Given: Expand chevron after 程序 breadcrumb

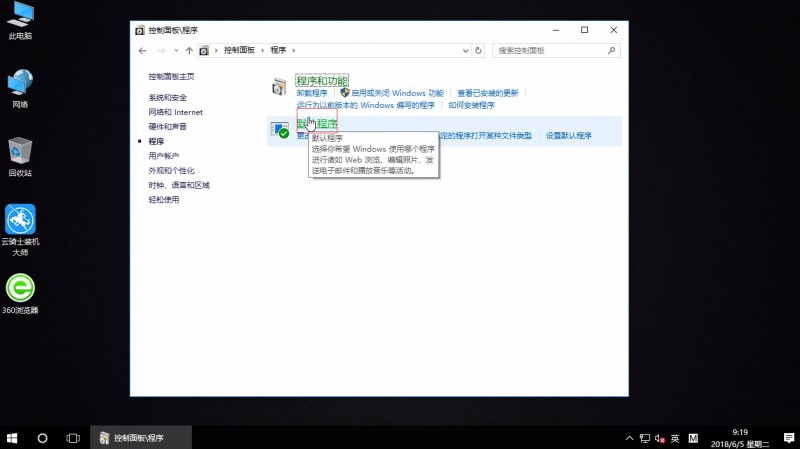Looking at the screenshot, I should pyautogui.click(x=294, y=50).
